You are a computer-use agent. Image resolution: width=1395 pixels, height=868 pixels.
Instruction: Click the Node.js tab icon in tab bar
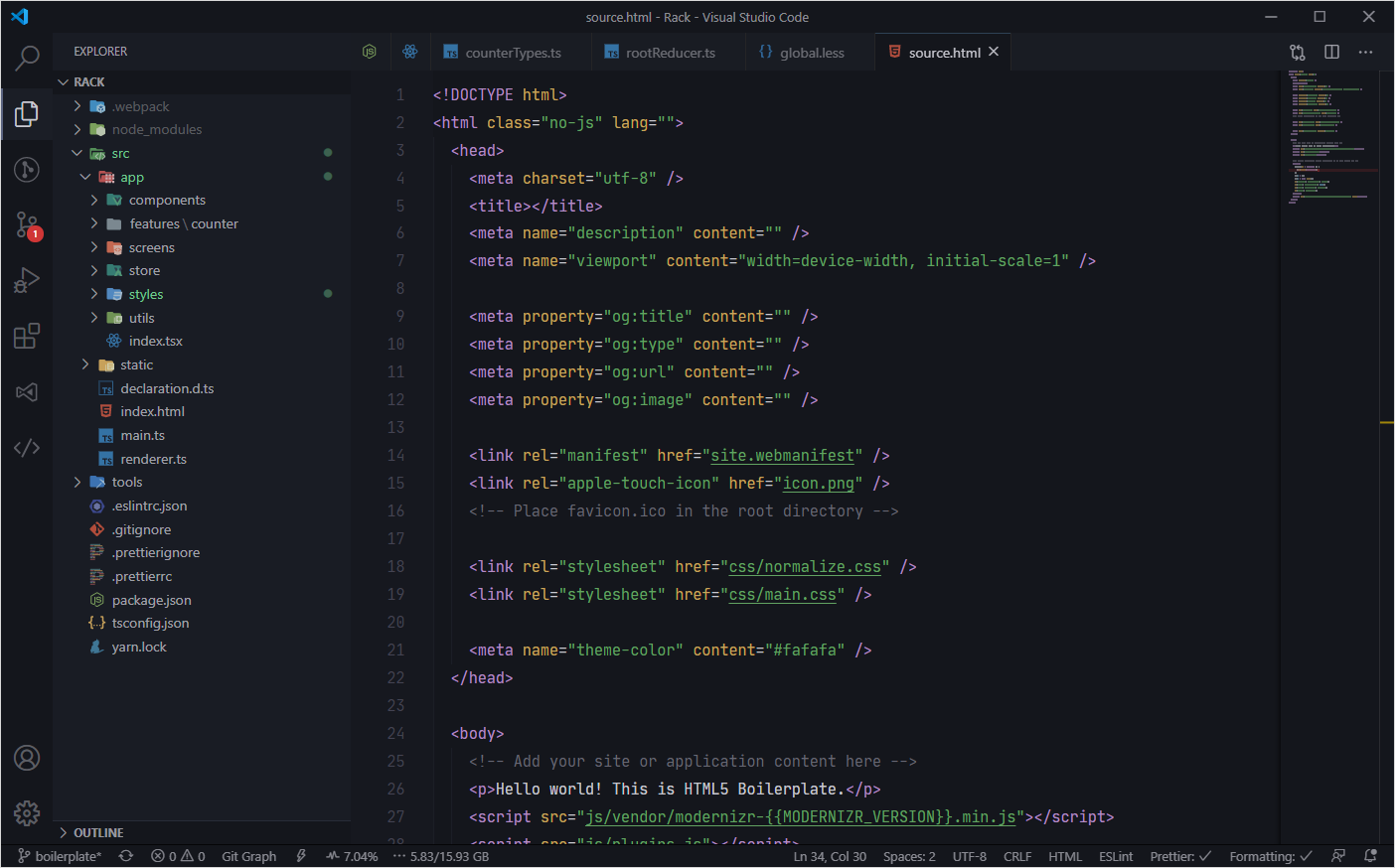[370, 52]
